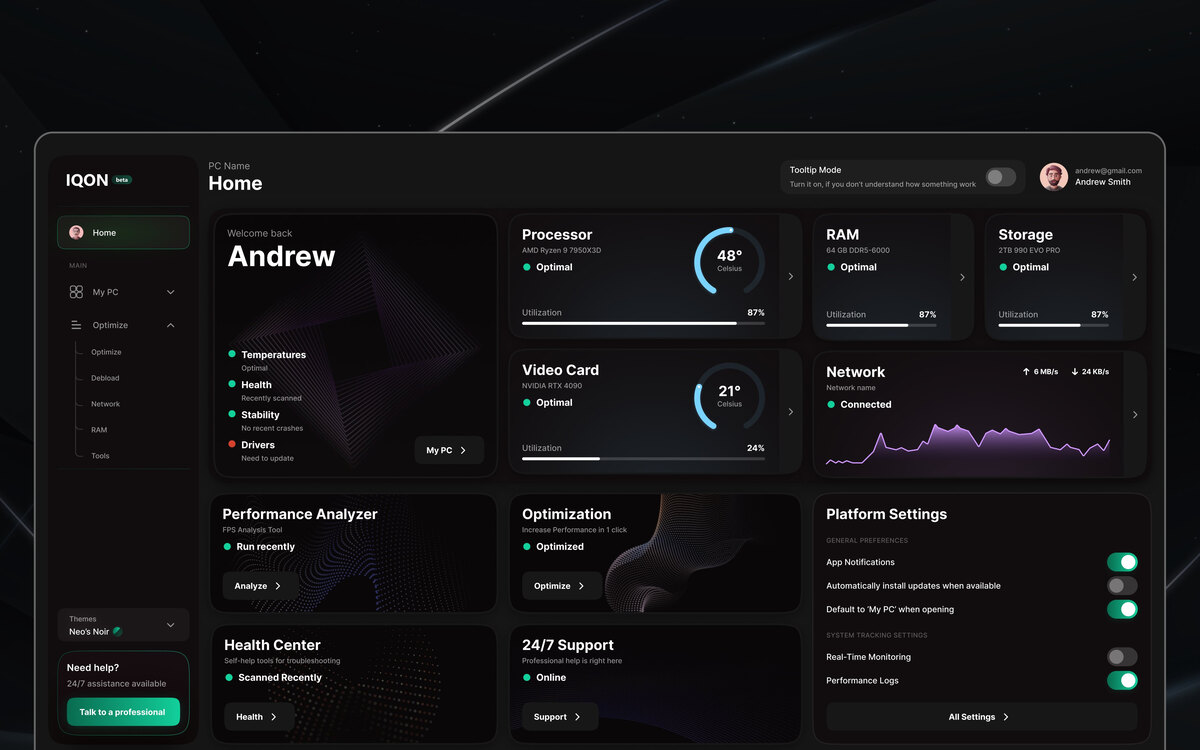Click the green Temperatures status dot
The image size is (1200, 750).
[232, 354]
